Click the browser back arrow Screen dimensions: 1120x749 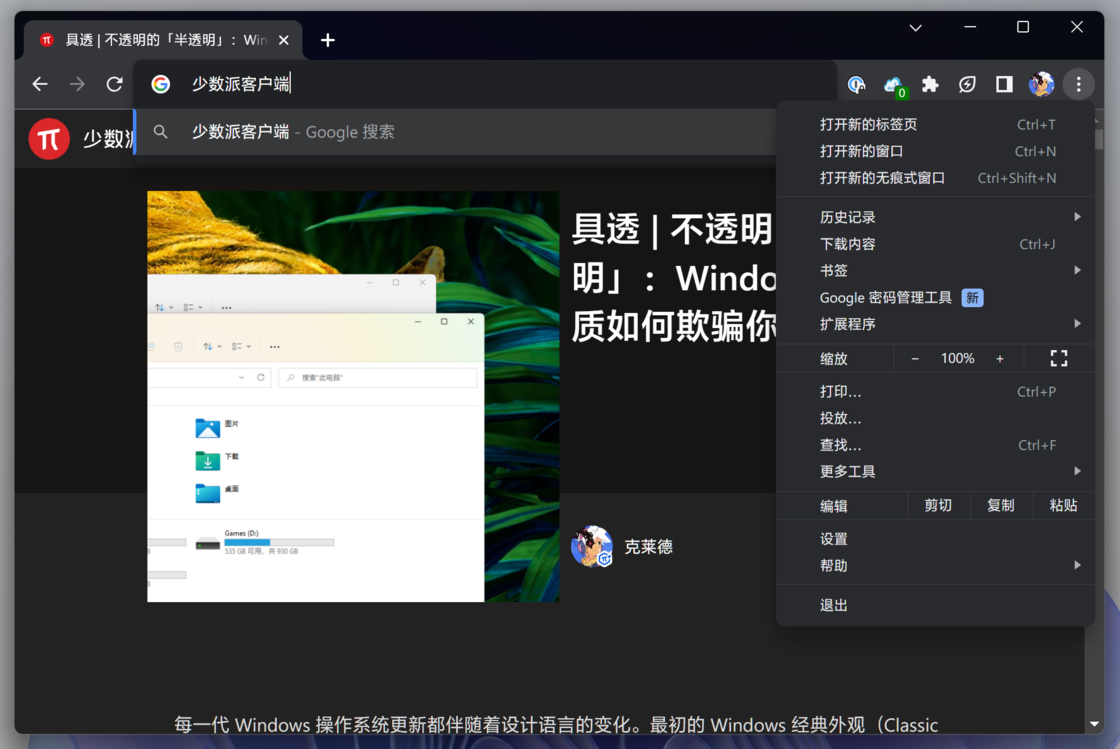pos(40,85)
